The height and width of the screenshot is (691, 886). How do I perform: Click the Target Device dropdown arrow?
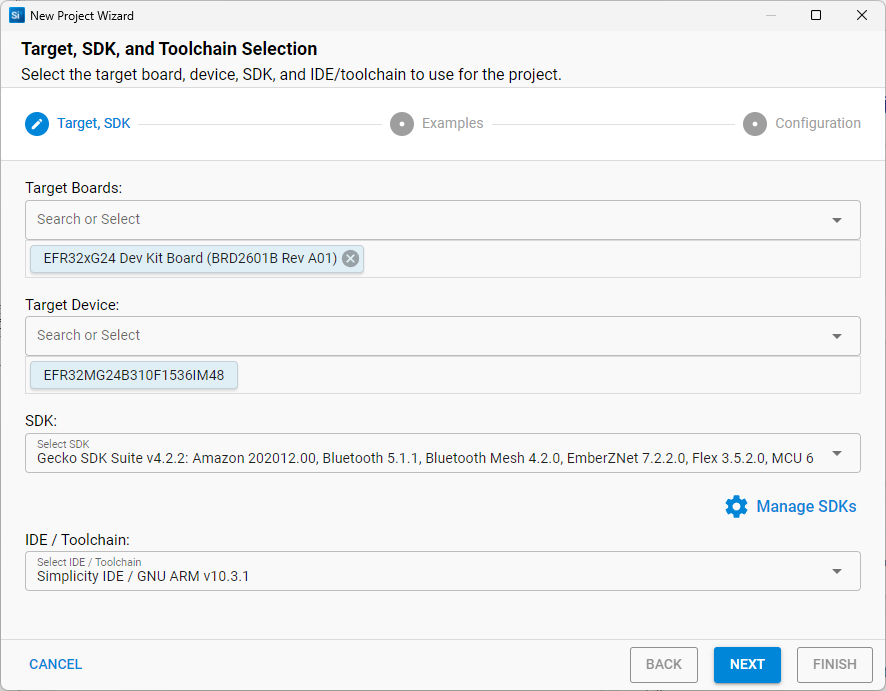click(838, 336)
